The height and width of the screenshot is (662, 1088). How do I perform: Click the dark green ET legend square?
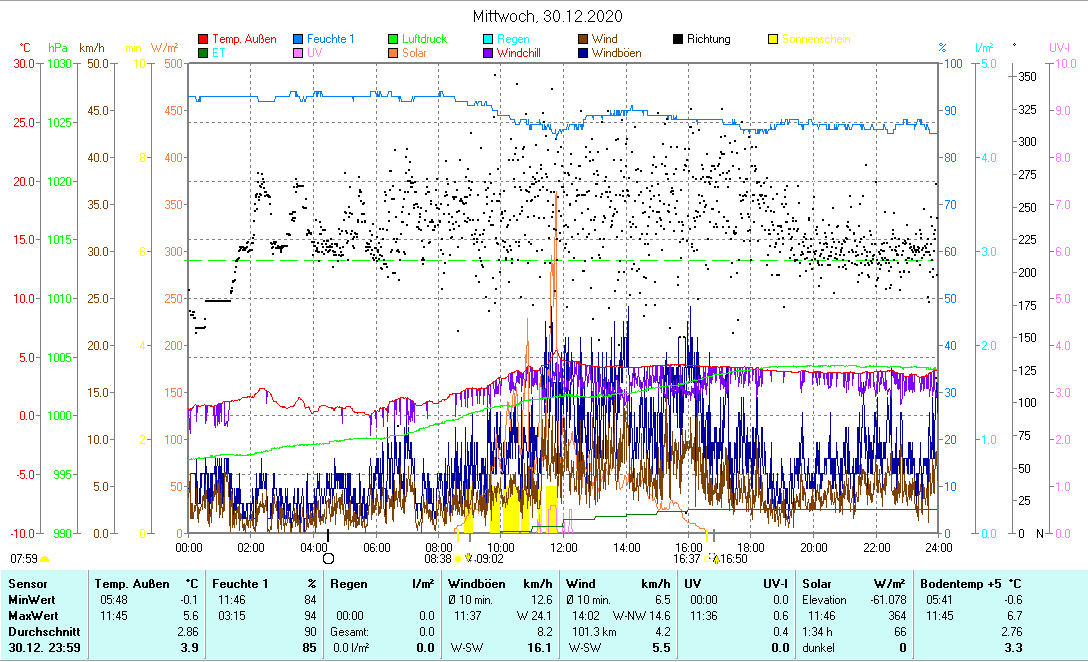point(204,53)
